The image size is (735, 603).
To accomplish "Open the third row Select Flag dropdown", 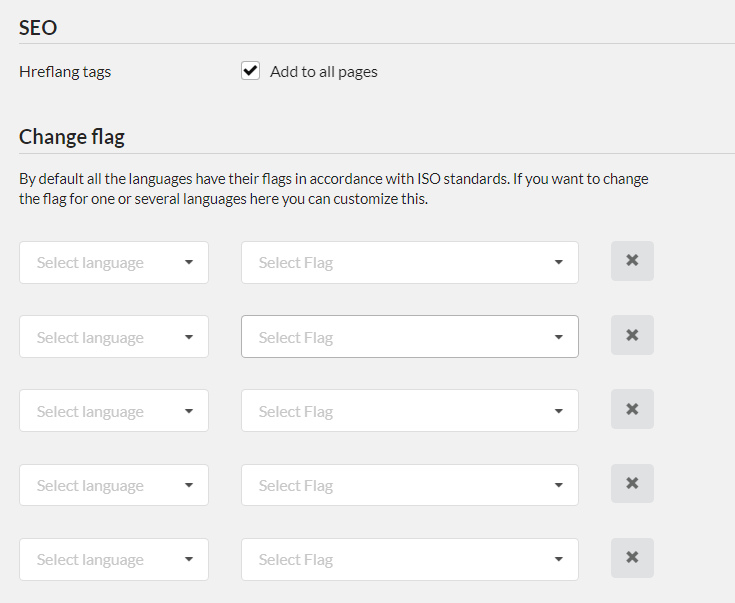I will click(x=409, y=411).
